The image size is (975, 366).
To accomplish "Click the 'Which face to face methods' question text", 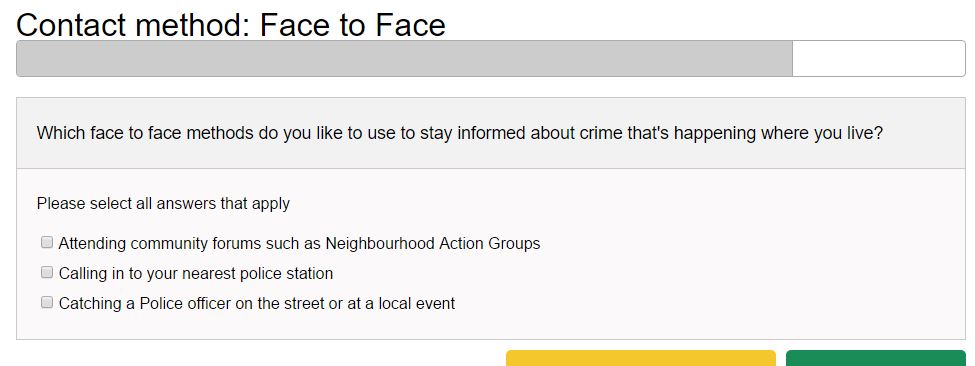I will pos(460,133).
